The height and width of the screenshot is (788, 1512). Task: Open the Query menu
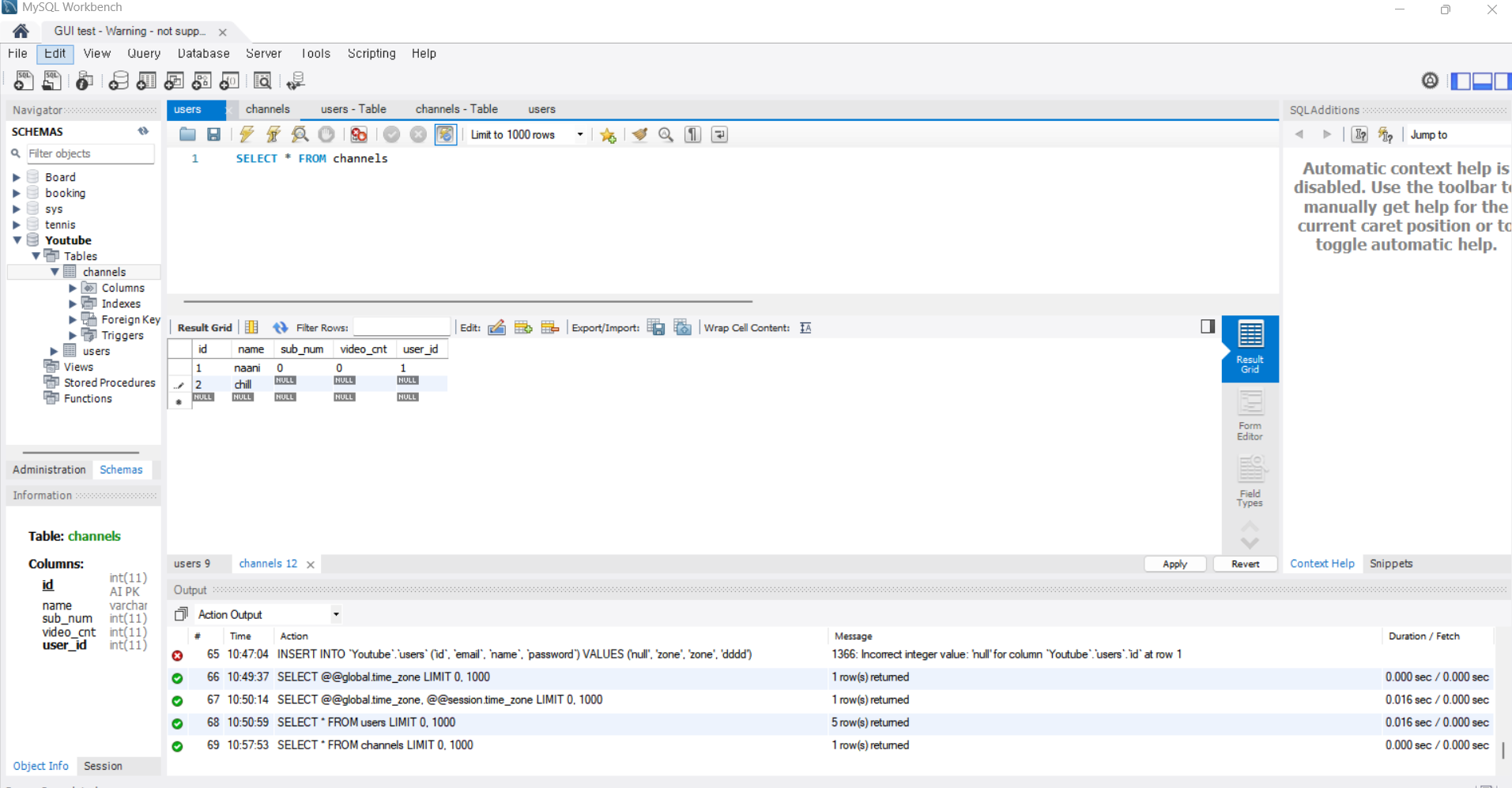144,54
